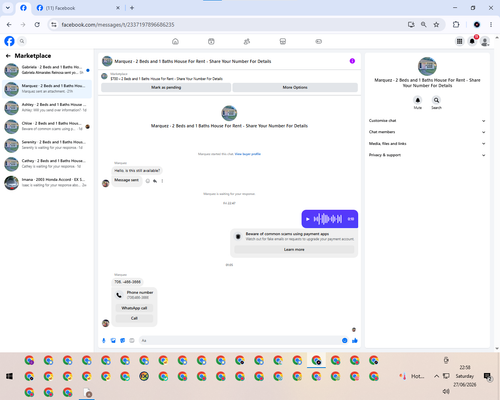Play the sent voice message
Image resolution: width=500 pixels, height=400 pixels.
(308, 219)
